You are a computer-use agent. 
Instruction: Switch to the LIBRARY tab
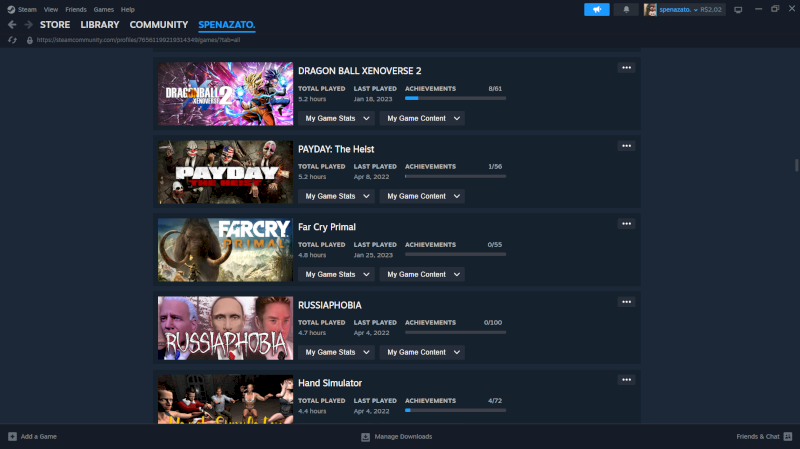coord(99,24)
